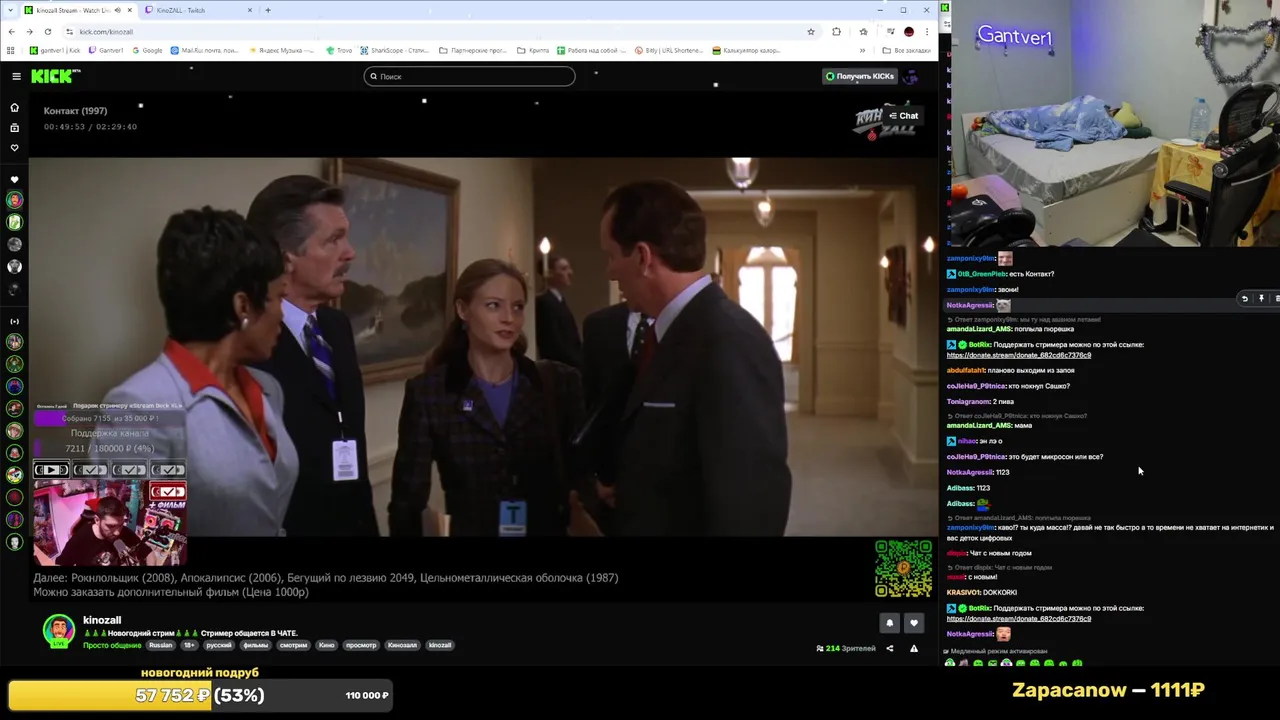Expand the sidebar recommended channels toggle
The image size is (1280, 720).
[x=14, y=321]
